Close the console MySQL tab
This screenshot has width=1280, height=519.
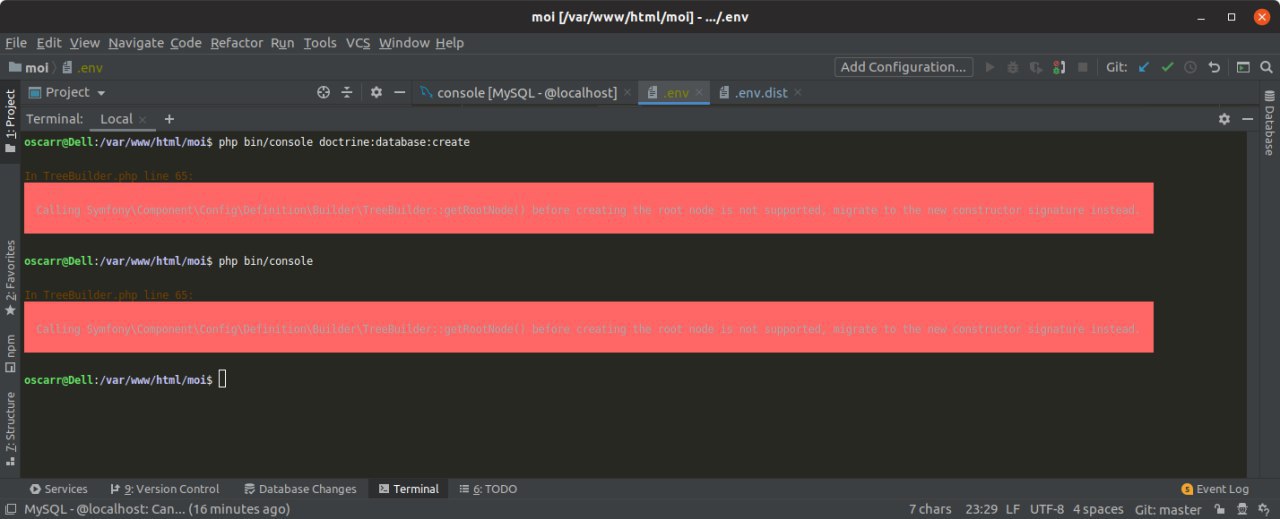pos(627,93)
